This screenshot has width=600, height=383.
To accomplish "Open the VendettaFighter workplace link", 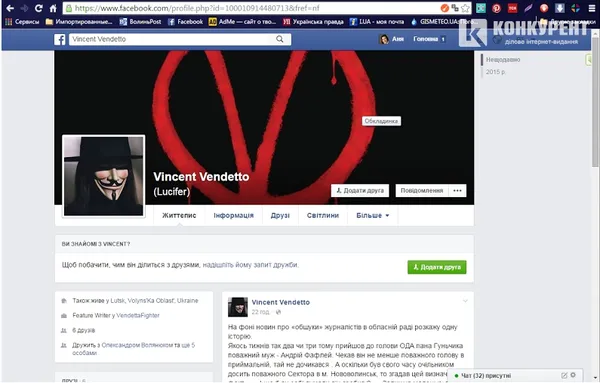I will (138, 315).
